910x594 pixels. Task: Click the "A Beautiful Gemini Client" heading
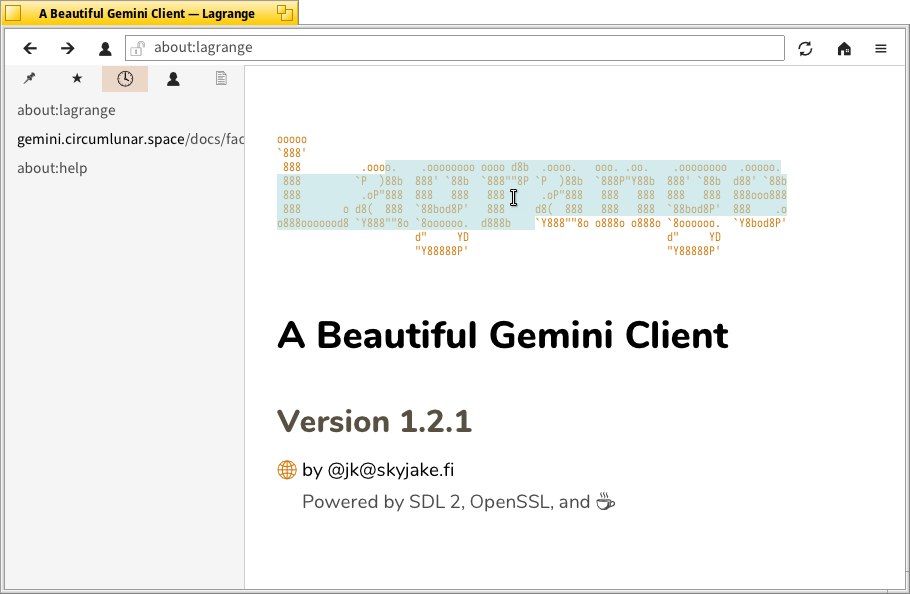pos(503,335)
